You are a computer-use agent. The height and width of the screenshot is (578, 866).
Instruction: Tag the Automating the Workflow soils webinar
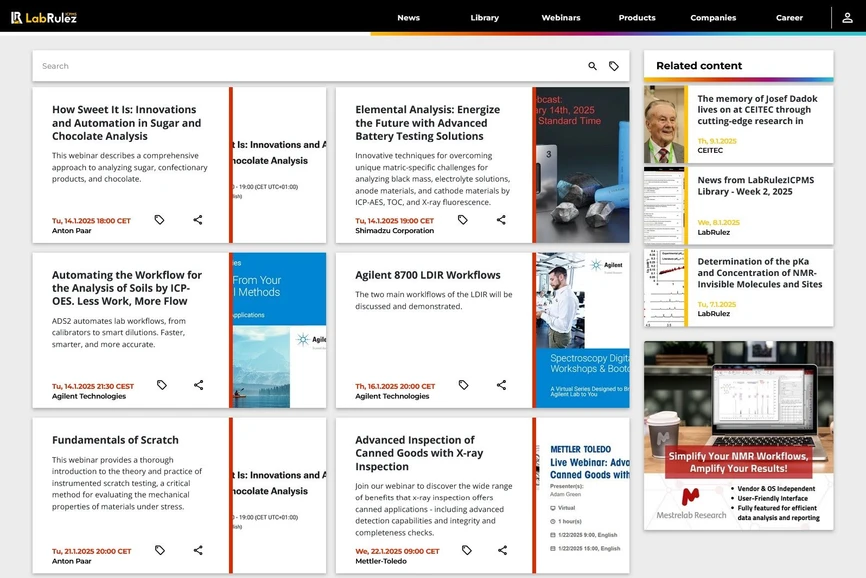(161, 385)
